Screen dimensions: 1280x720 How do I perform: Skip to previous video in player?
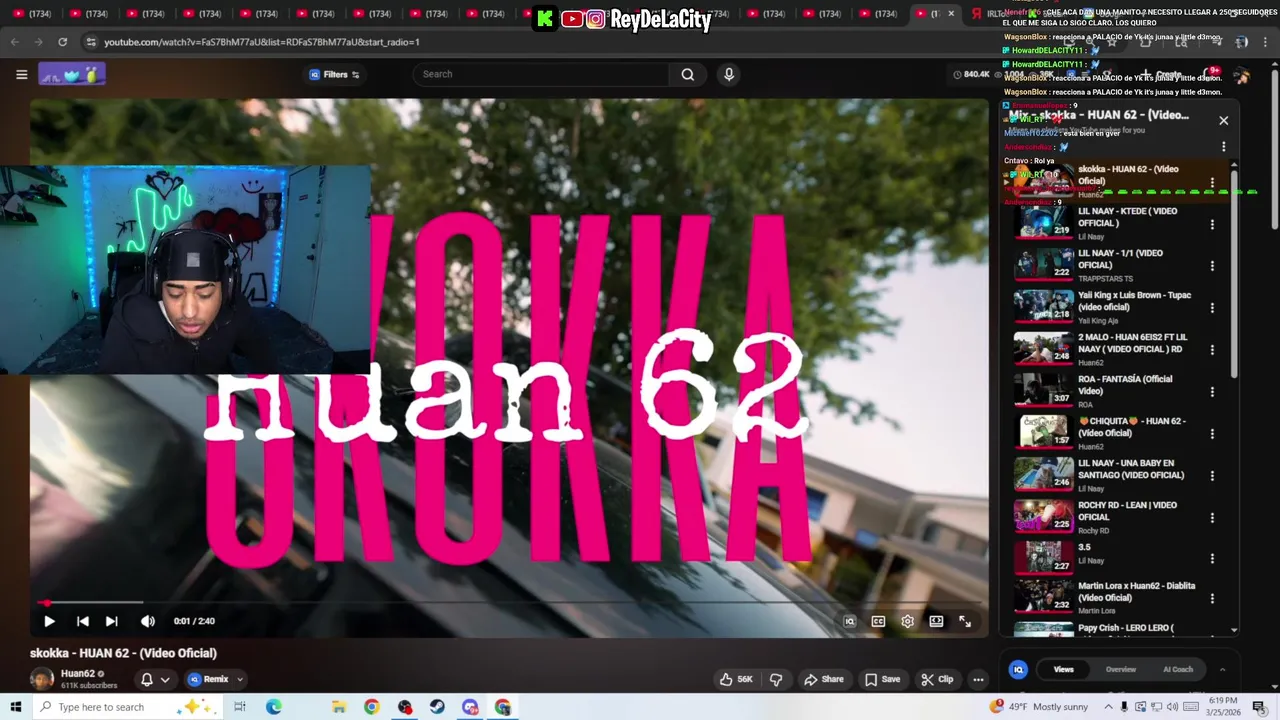coord(83,621)
